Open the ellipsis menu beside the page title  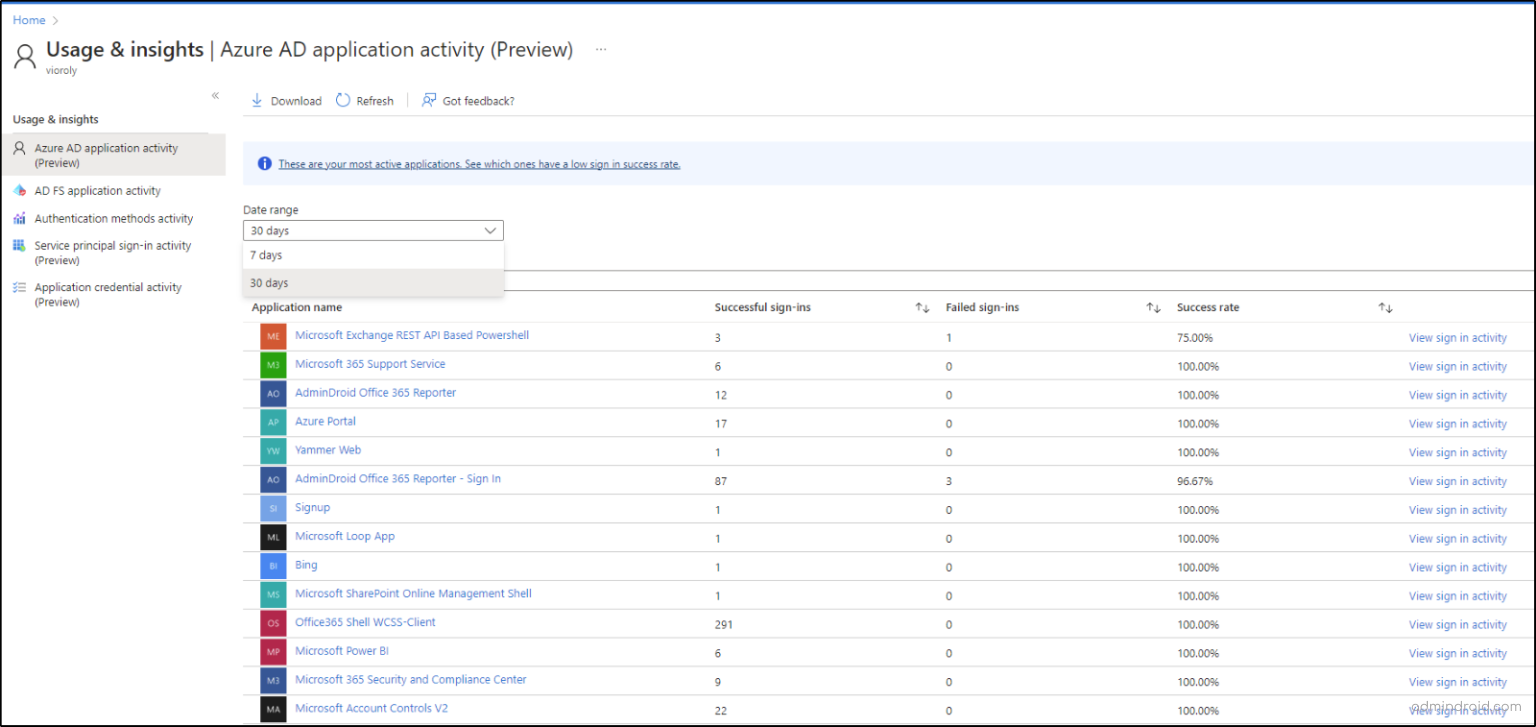[x=602, y=48]
